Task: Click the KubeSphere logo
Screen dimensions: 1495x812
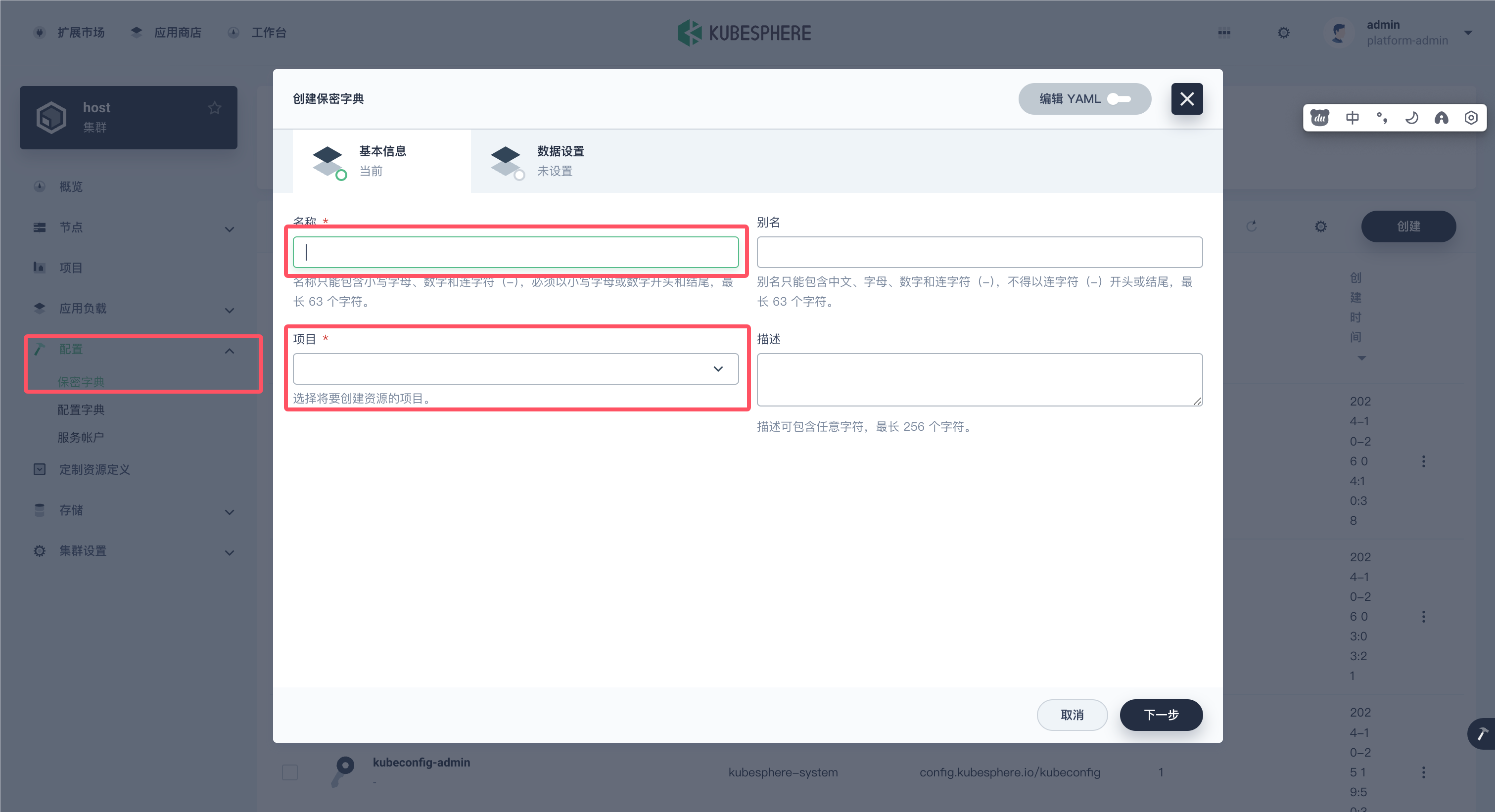Action: pyautogui.click(x=745, y=33)
